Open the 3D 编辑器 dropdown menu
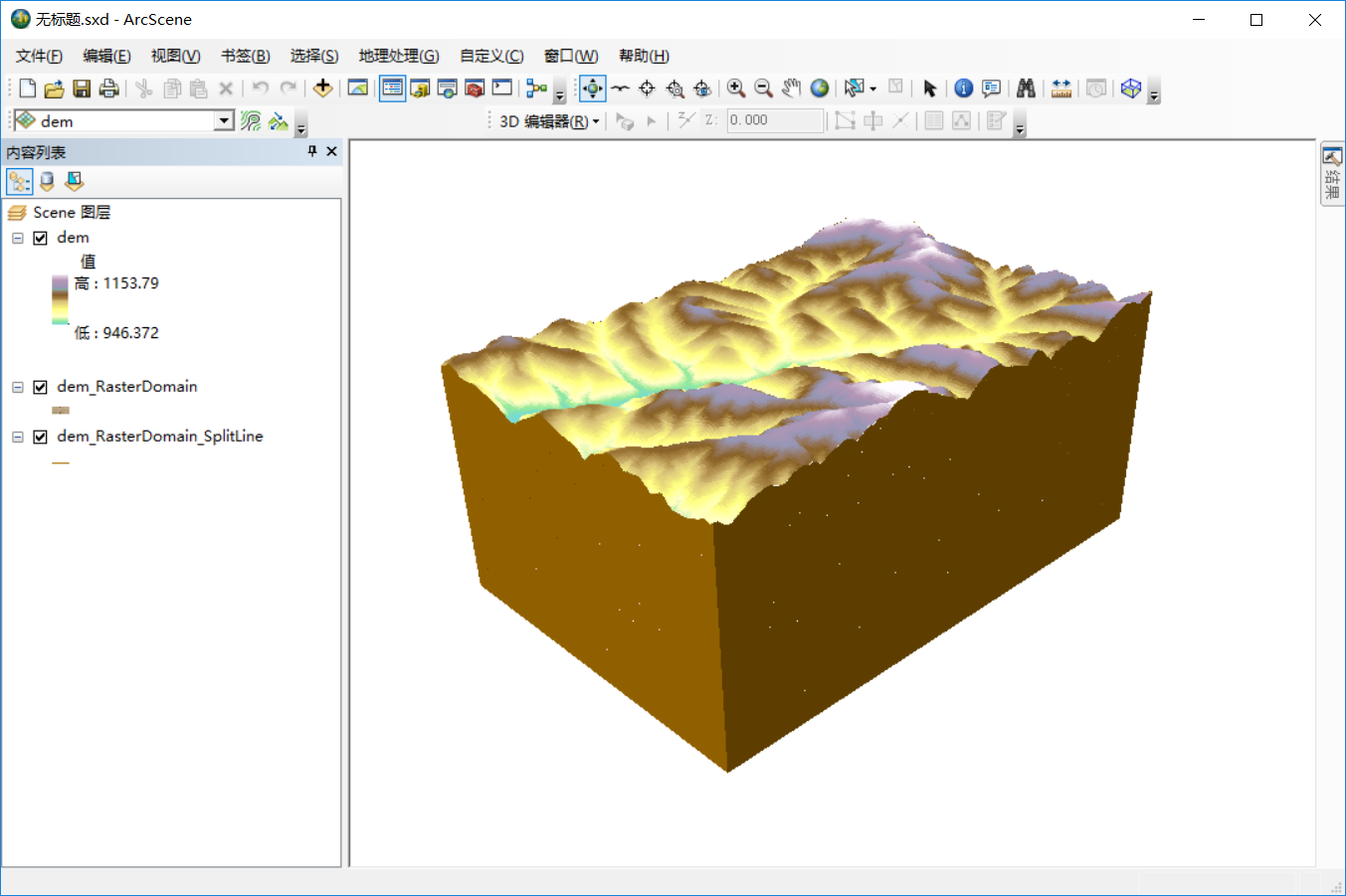Image resolution: width=1346 pixels, height=896 pixels. [x=549, y=121]
